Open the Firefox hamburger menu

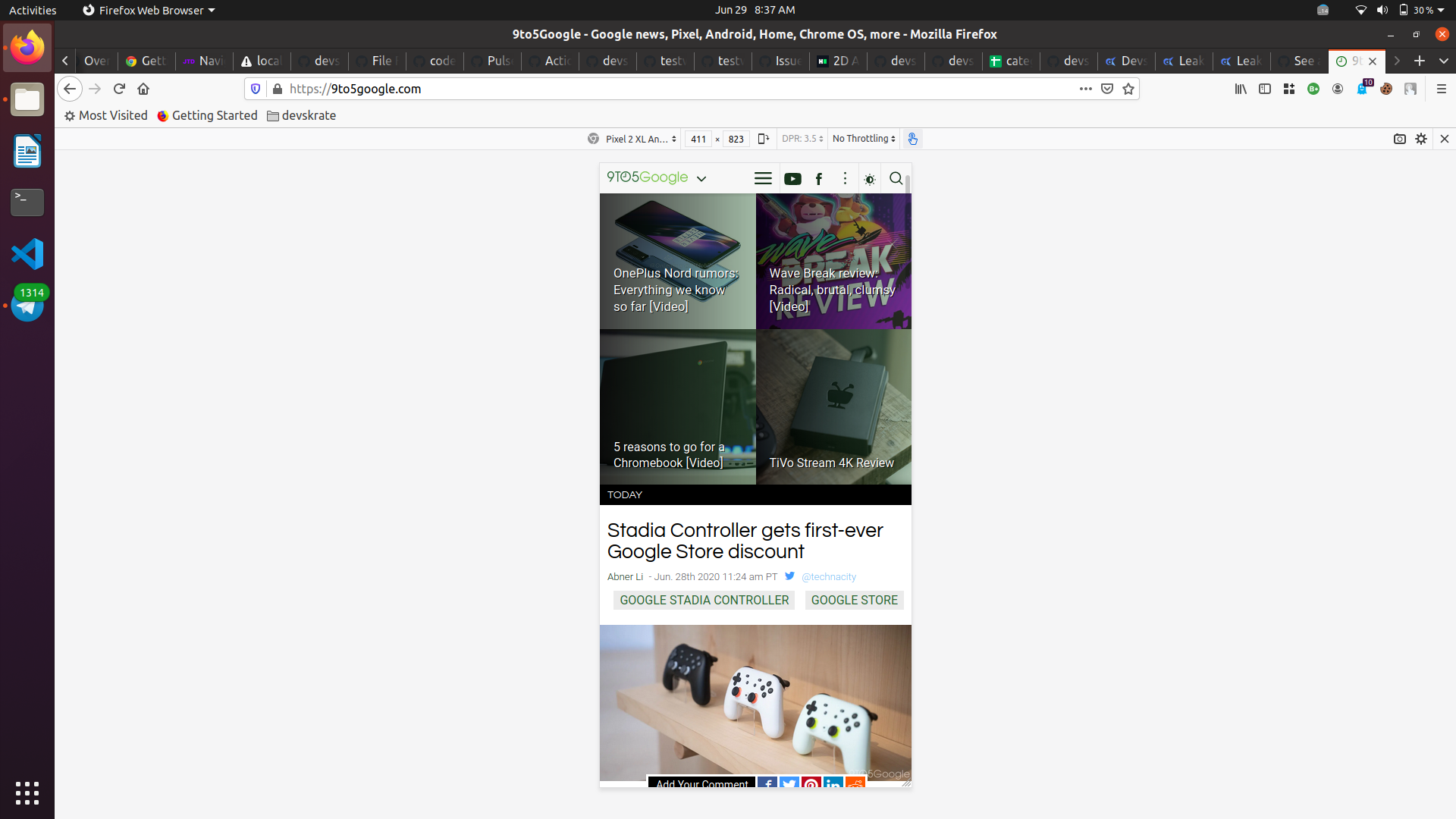(x=1442, y=89)
